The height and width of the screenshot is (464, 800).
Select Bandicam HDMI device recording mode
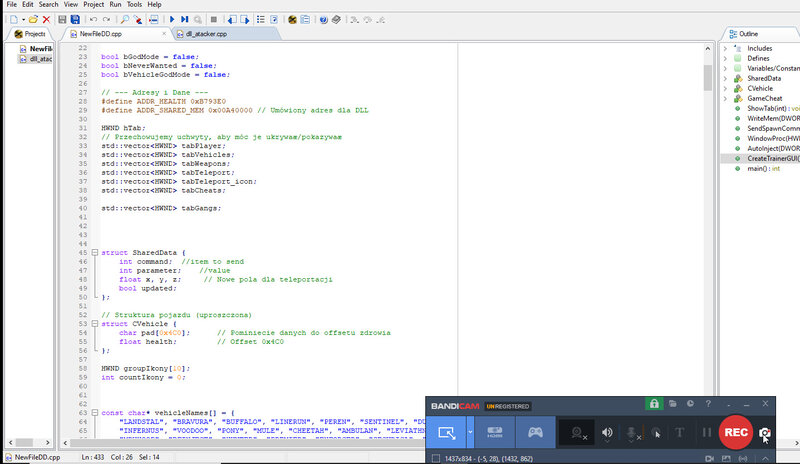[x=494, y=432]
